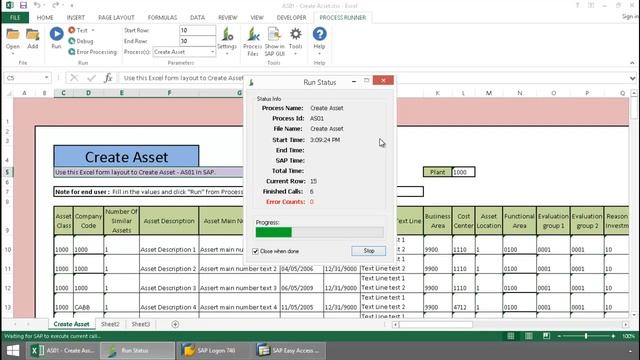
Task: Click the Run Status progress bar
Action: point(320,232)
